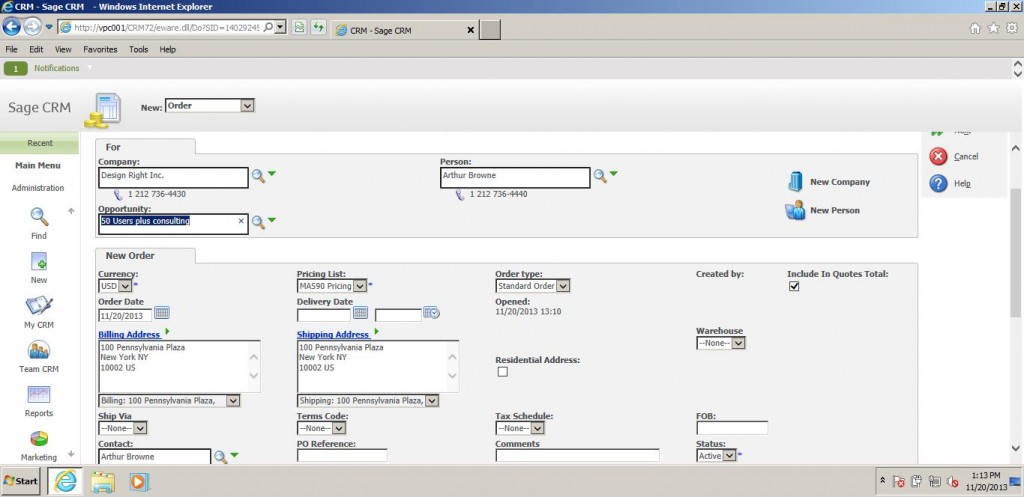The height and width of the screenshot is (497, 1024).
Task: Click the browser Back arrow button
Action: pos(11,27)
